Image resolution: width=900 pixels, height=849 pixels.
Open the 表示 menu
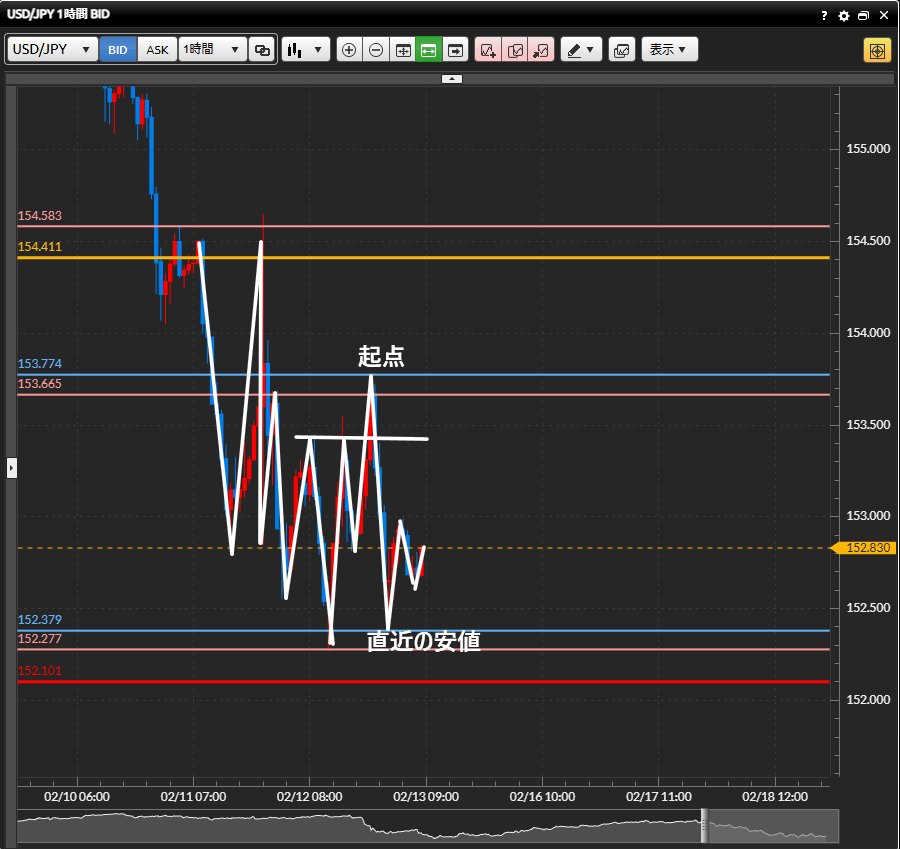click(x=669, y=49)
